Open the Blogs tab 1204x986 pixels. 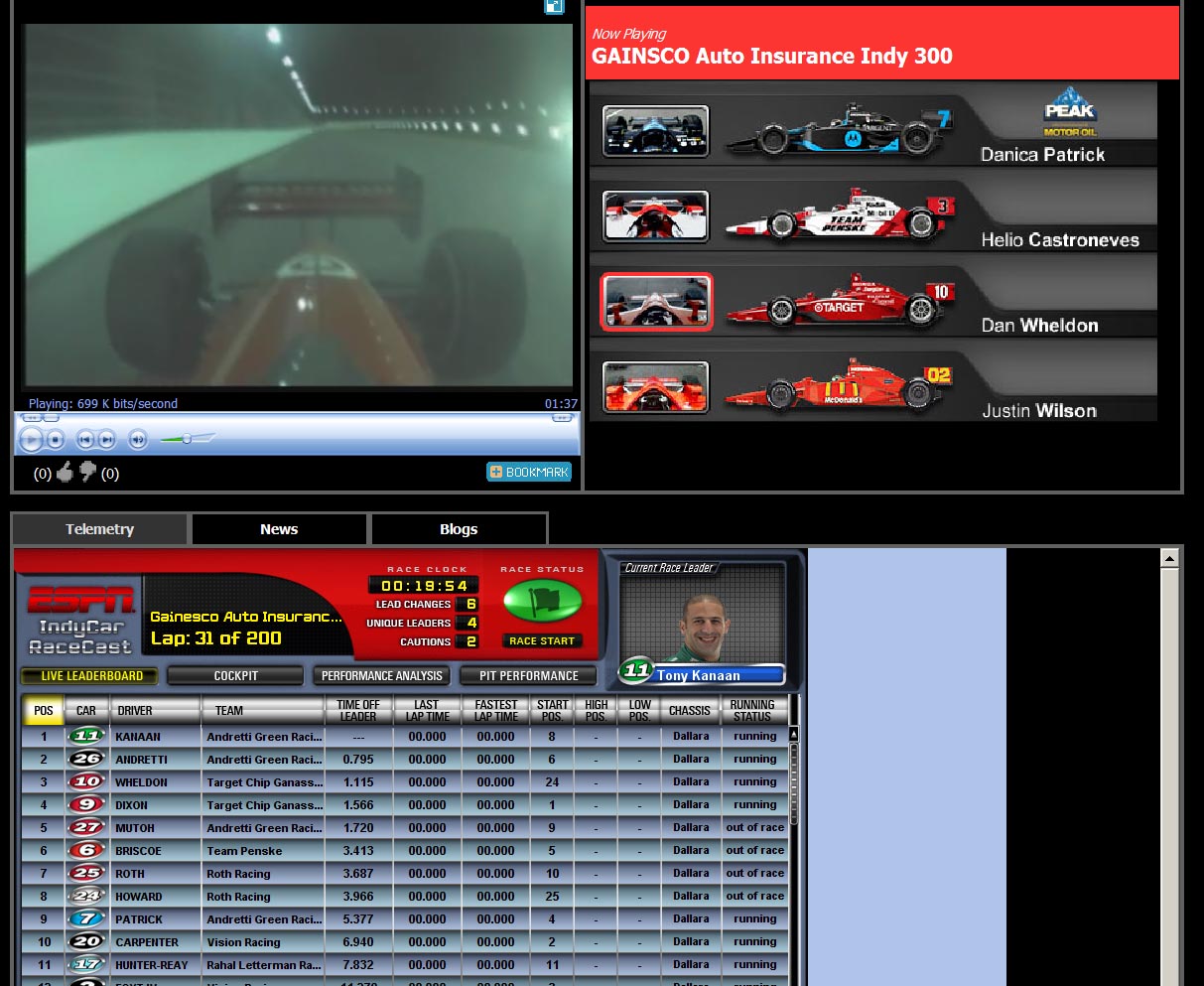click(x=459, y=529)
